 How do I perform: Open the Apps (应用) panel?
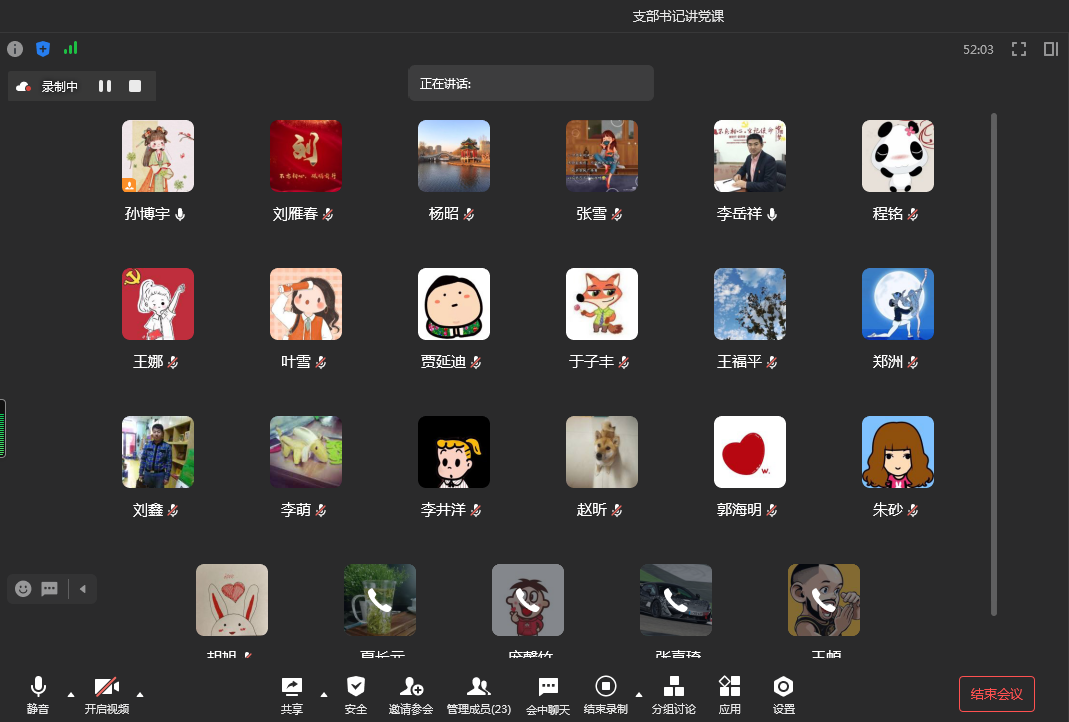730,695
